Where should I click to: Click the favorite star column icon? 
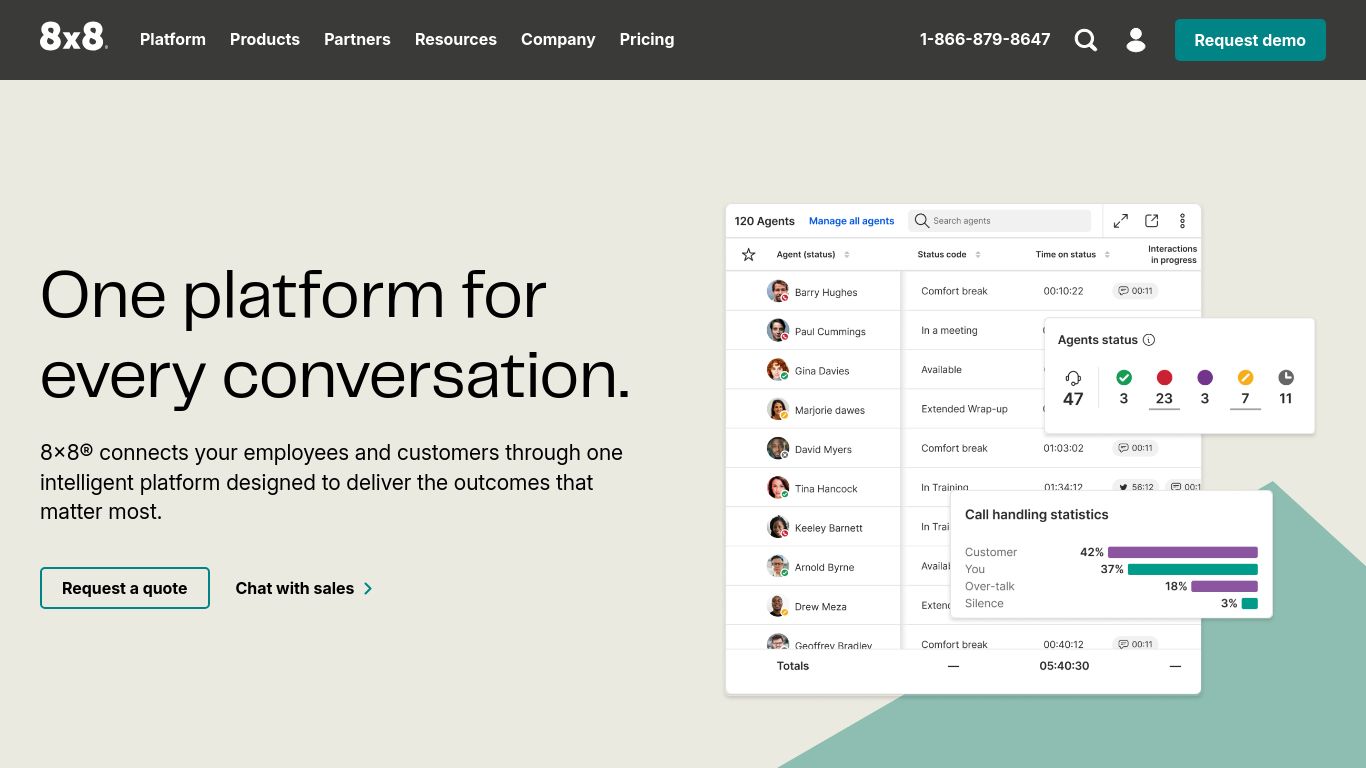[748, 255]
